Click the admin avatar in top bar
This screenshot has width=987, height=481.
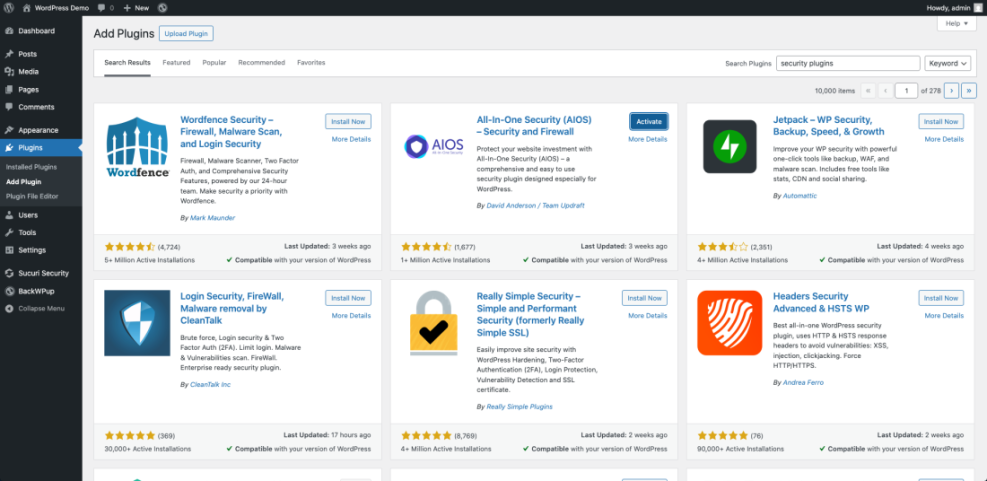click(978, 8)
